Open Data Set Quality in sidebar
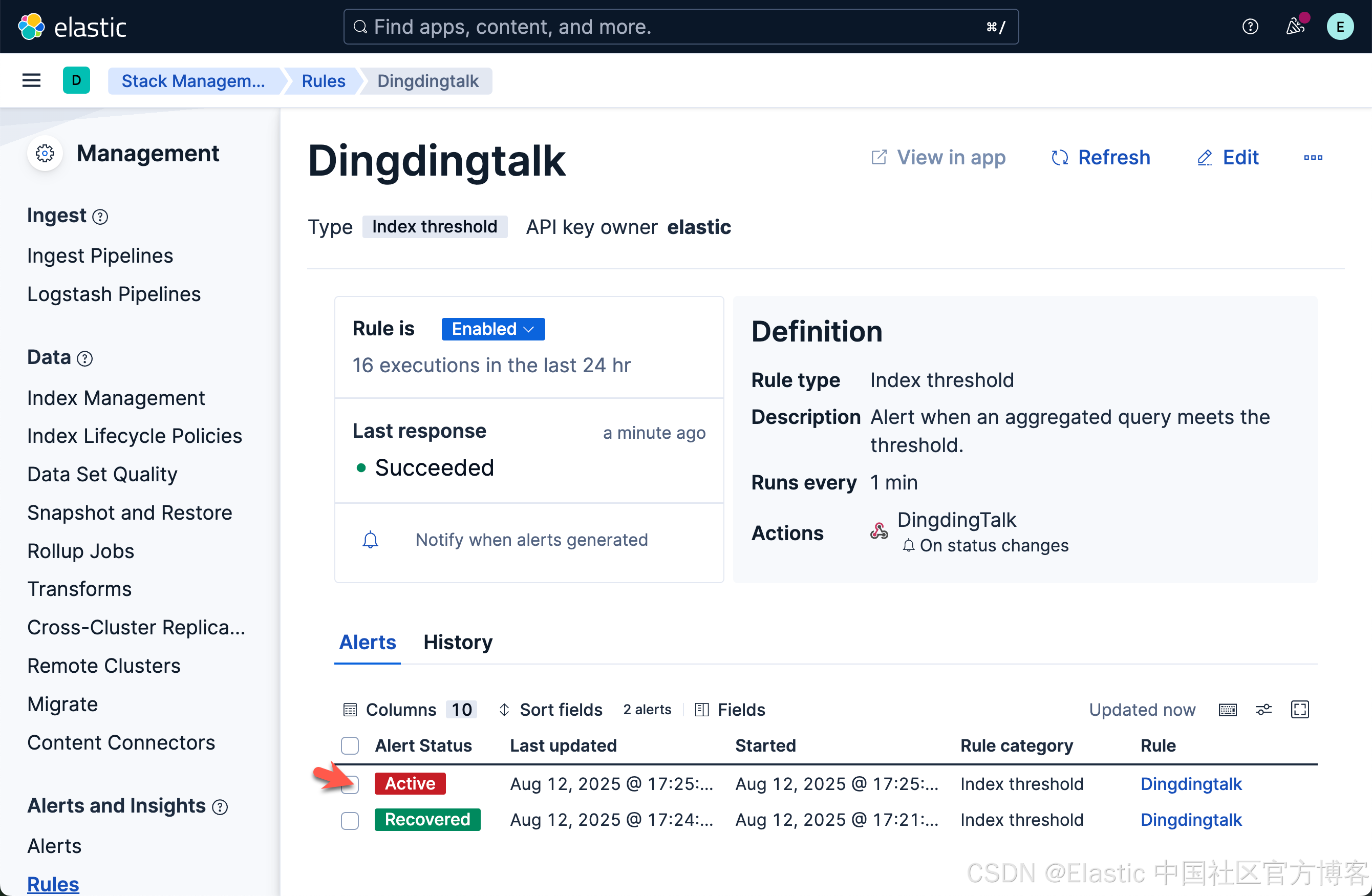This screenshot has width=1372, height=896. coord(102,475)
